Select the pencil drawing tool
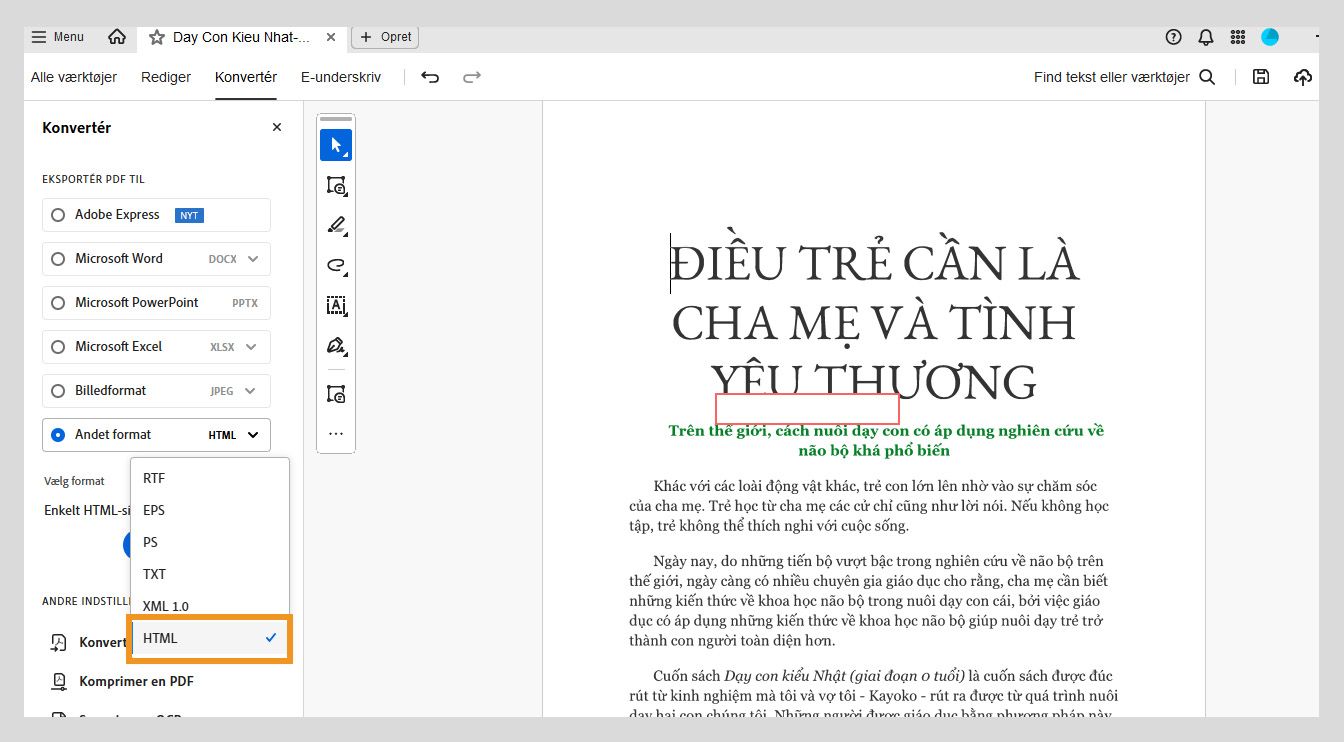The height and width of the screenshot is (742, 1344). (336, 225)
